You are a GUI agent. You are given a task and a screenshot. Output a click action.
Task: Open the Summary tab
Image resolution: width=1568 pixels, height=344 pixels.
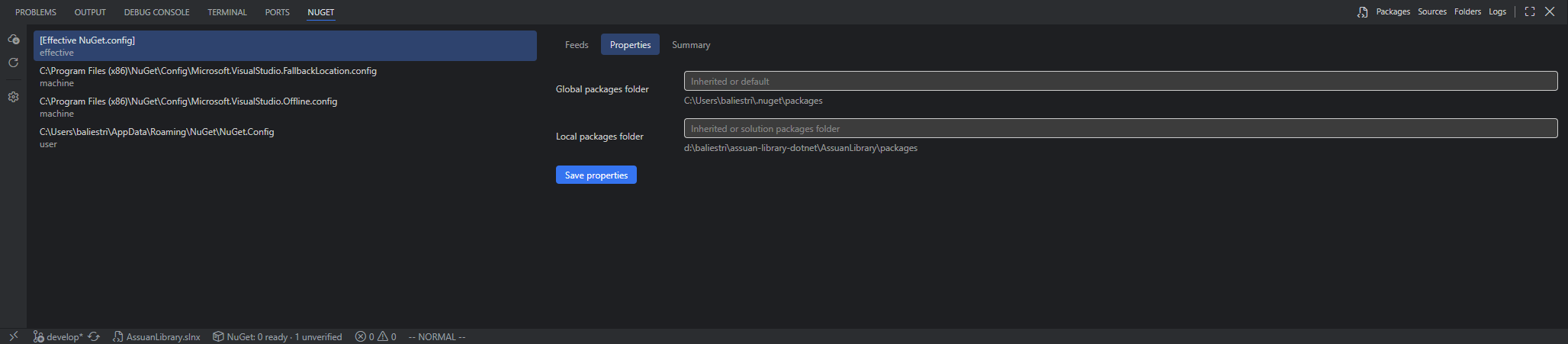click(x=691, y=45)
